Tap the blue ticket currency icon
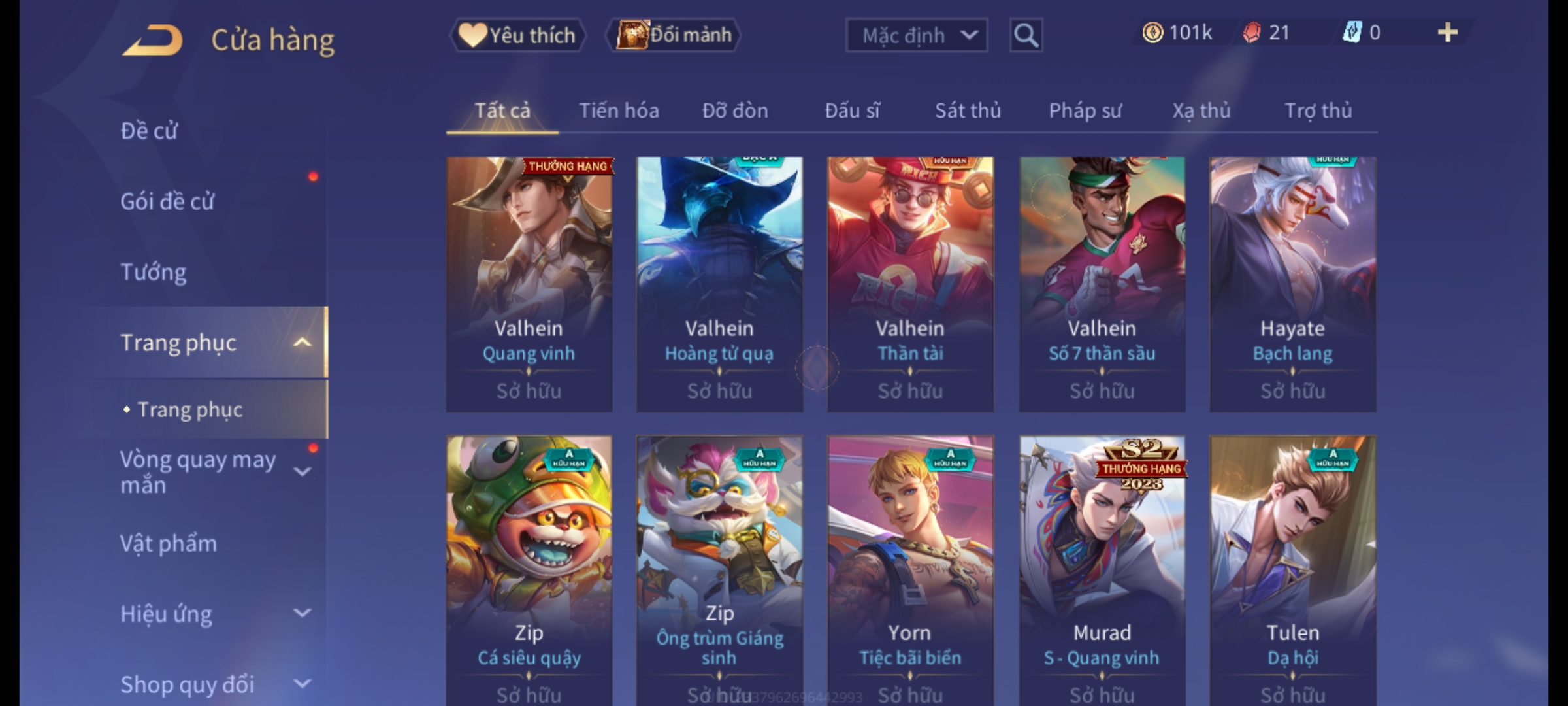Image resolution: width=1568 pixels, height=706 pixels. click(1351, 33)
